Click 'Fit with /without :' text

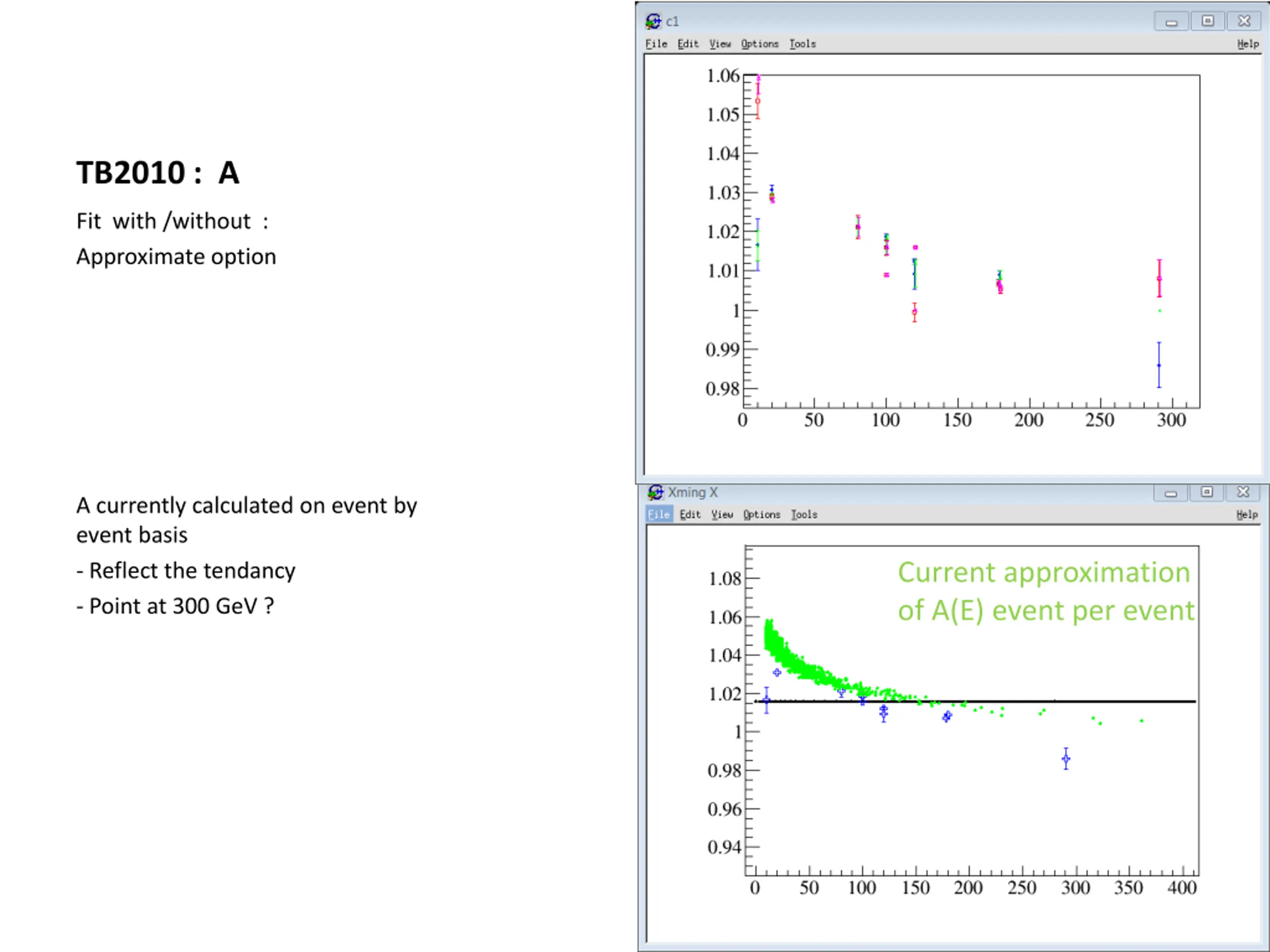(x=172, y=222)
